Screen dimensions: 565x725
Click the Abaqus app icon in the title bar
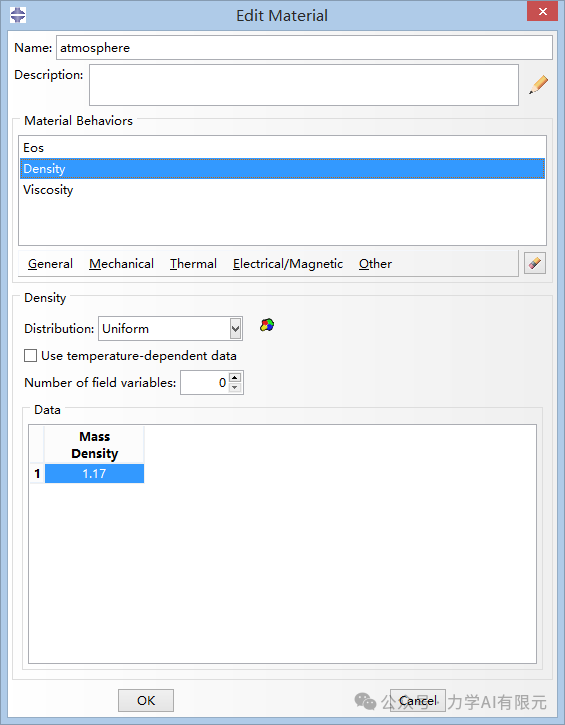pos(18,15)
